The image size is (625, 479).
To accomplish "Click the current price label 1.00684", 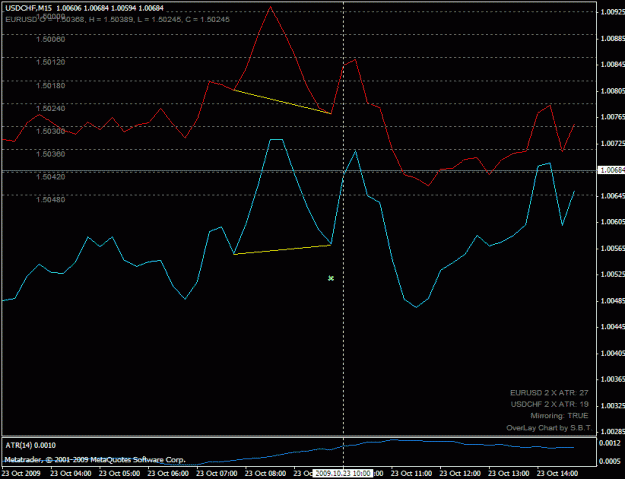I will tap(612, 171).
